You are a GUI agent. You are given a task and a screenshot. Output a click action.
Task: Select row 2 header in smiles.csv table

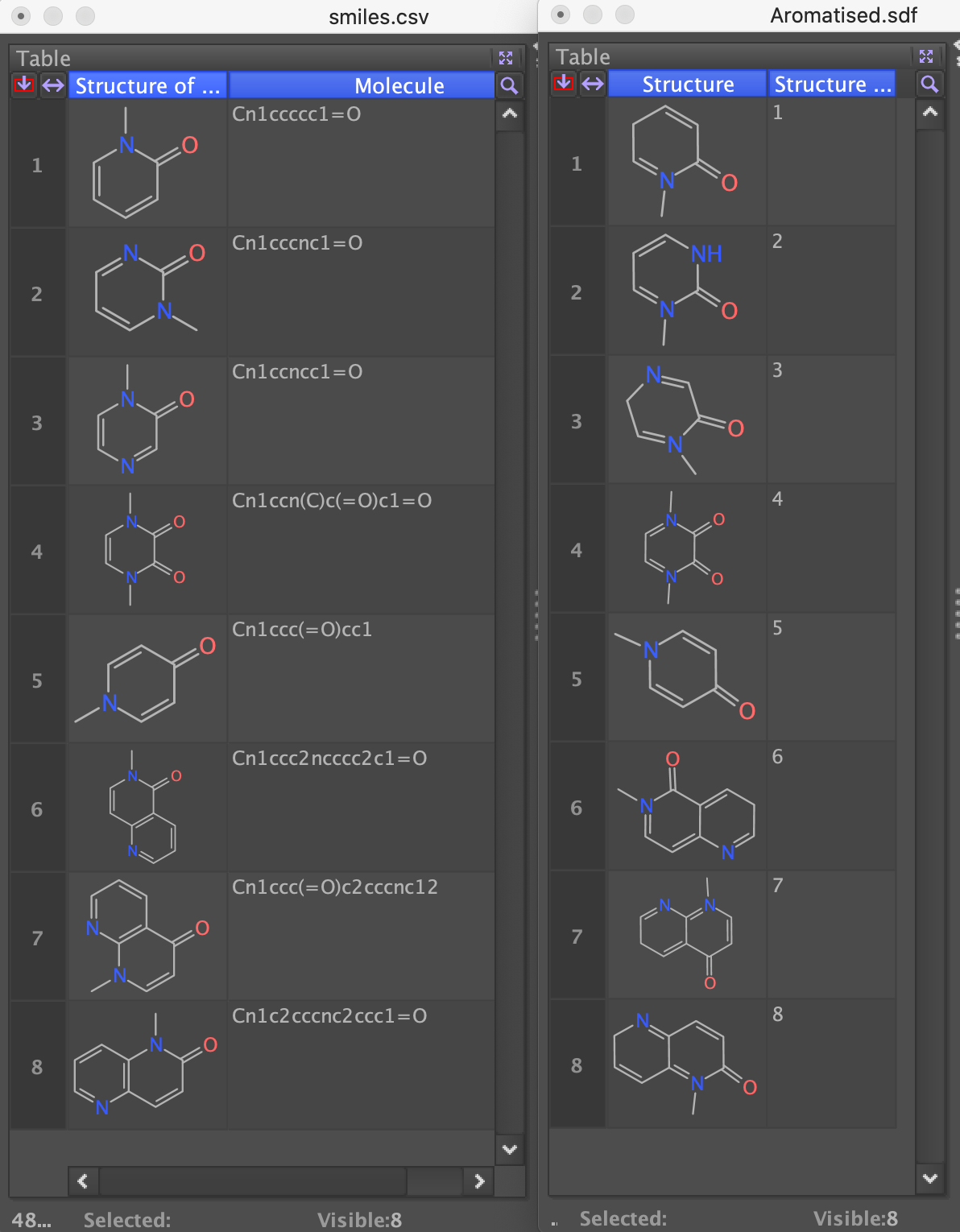pyautogui.click(x=37, y=294)
